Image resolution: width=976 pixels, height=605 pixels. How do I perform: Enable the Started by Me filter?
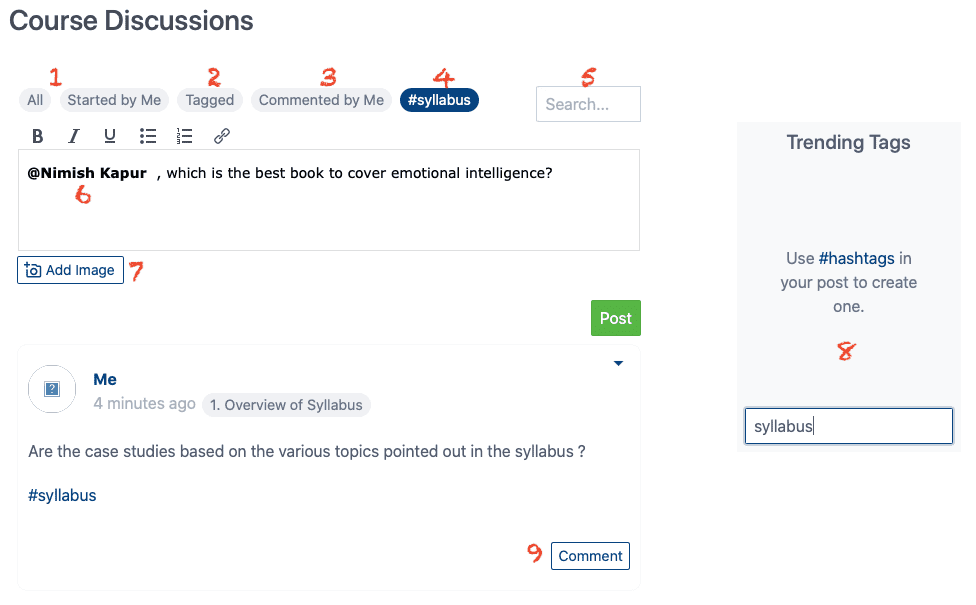point(113,99)
